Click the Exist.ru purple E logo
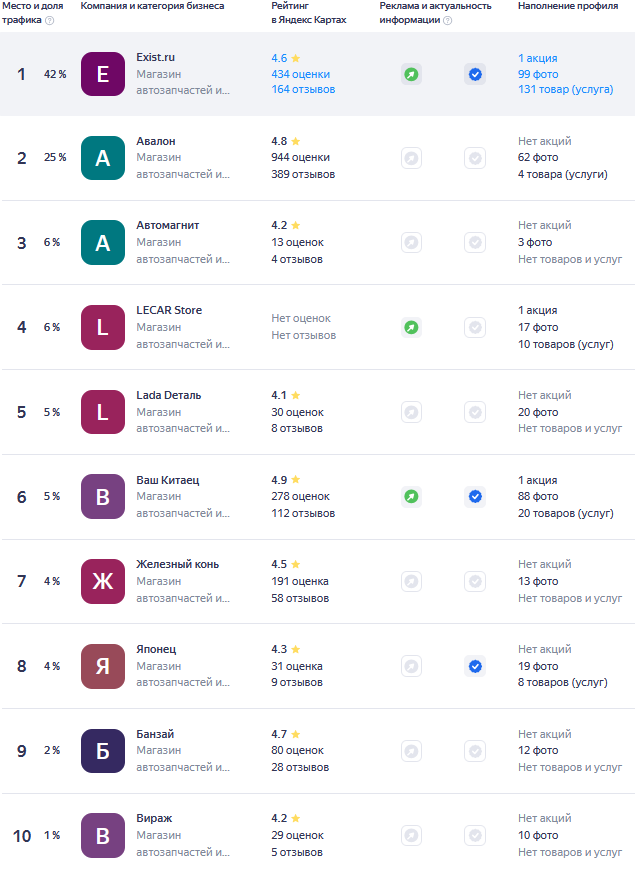This screenshot has width=635, height=872. pos(103,74)
